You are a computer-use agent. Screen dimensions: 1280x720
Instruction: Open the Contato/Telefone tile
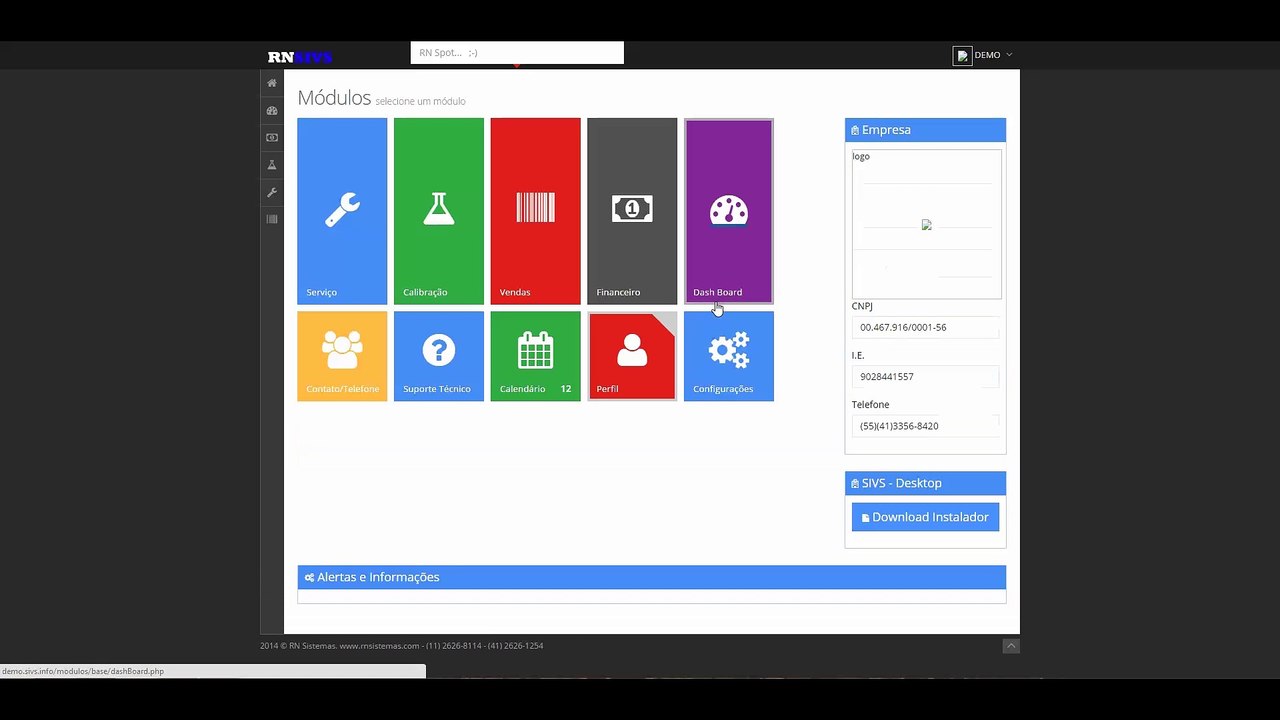click(342, 356)
